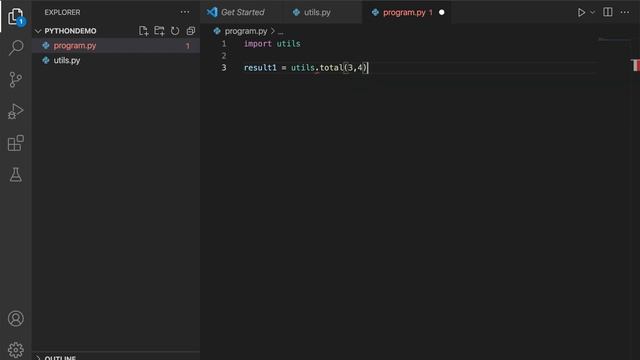Refresh the Explorer file list
This screenshot has height=360, width=640.
(x=175, y=31)
